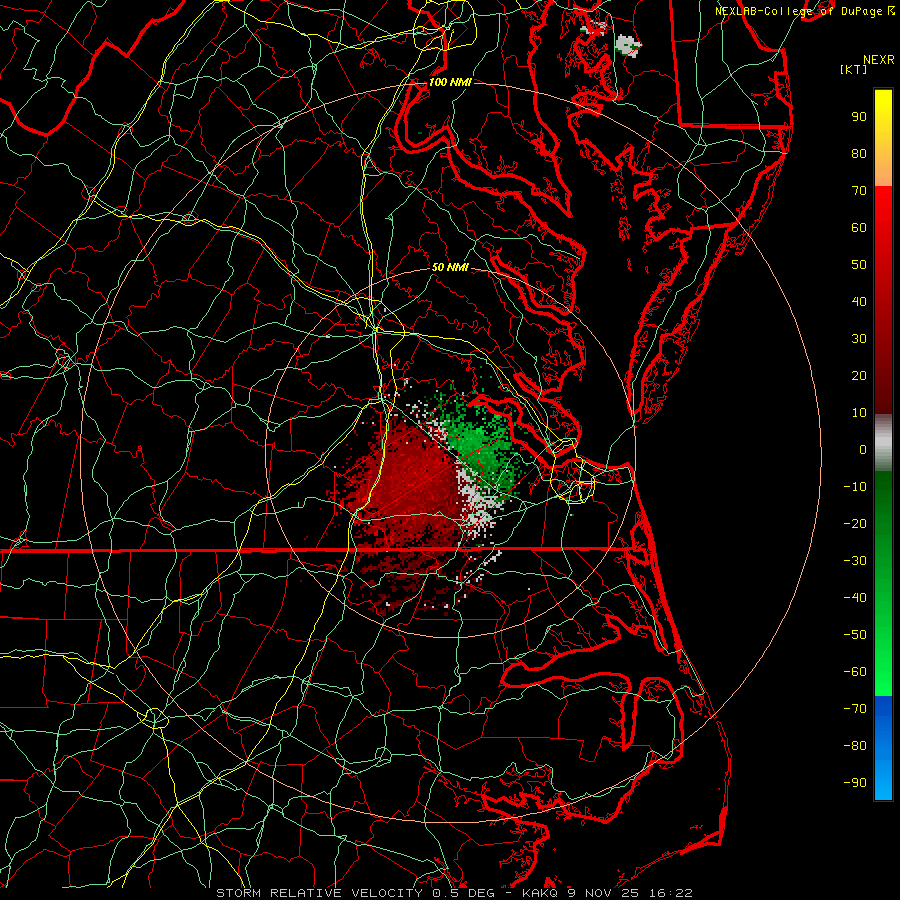Screen dimensions: 900x900
Task: Click the 'KAKQ 9 NOV 25 16:22' timestamp
Action: tap(608, 893)
